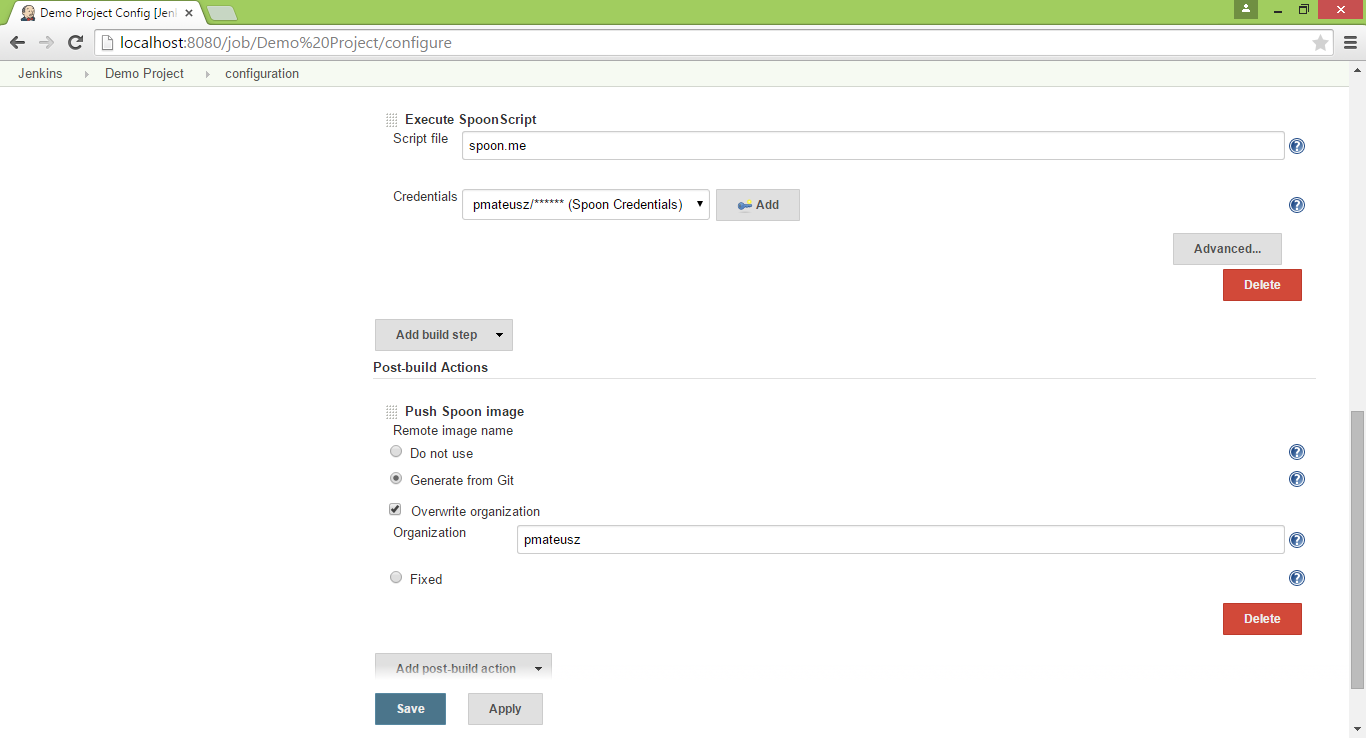
Task: Open help for Script file field
Action: pos(1297,146)
